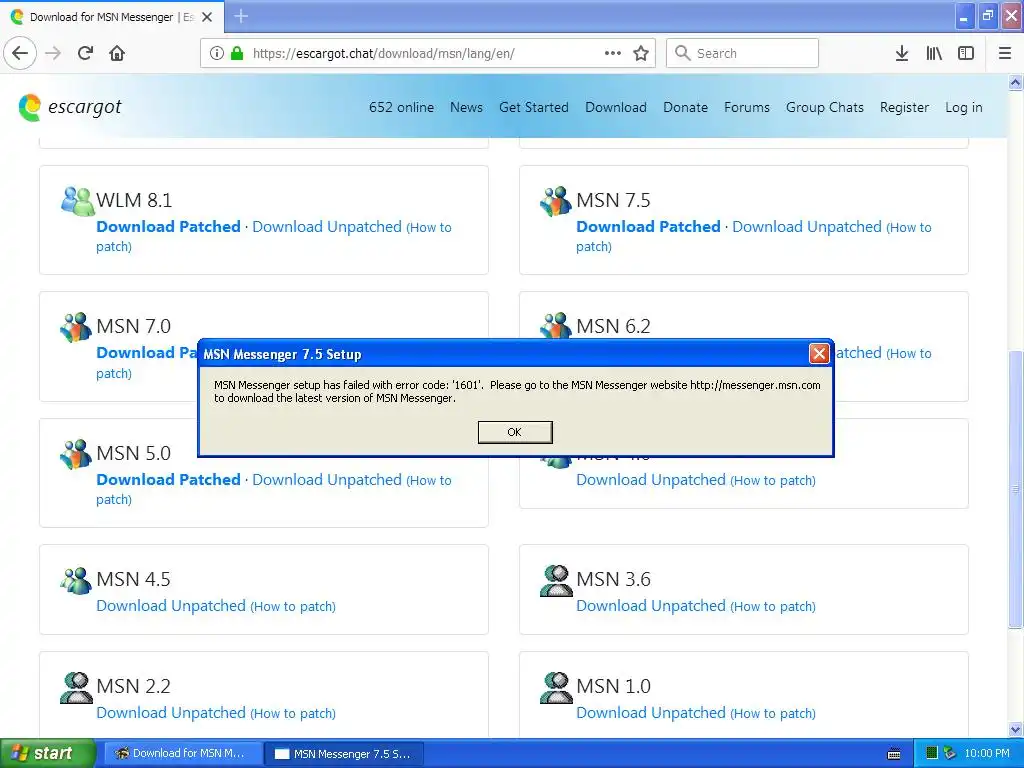The image size is (1024, 768).
Task: Open the Get Started page
Action: [534, 107]
